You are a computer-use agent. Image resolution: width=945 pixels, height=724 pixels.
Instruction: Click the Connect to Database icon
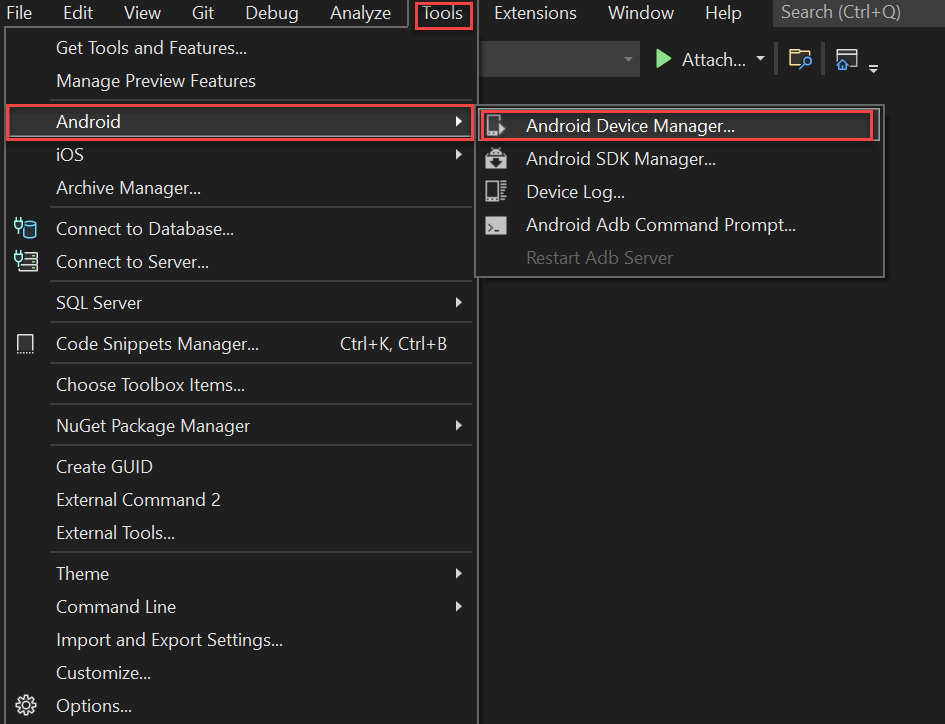click(25, 228)
